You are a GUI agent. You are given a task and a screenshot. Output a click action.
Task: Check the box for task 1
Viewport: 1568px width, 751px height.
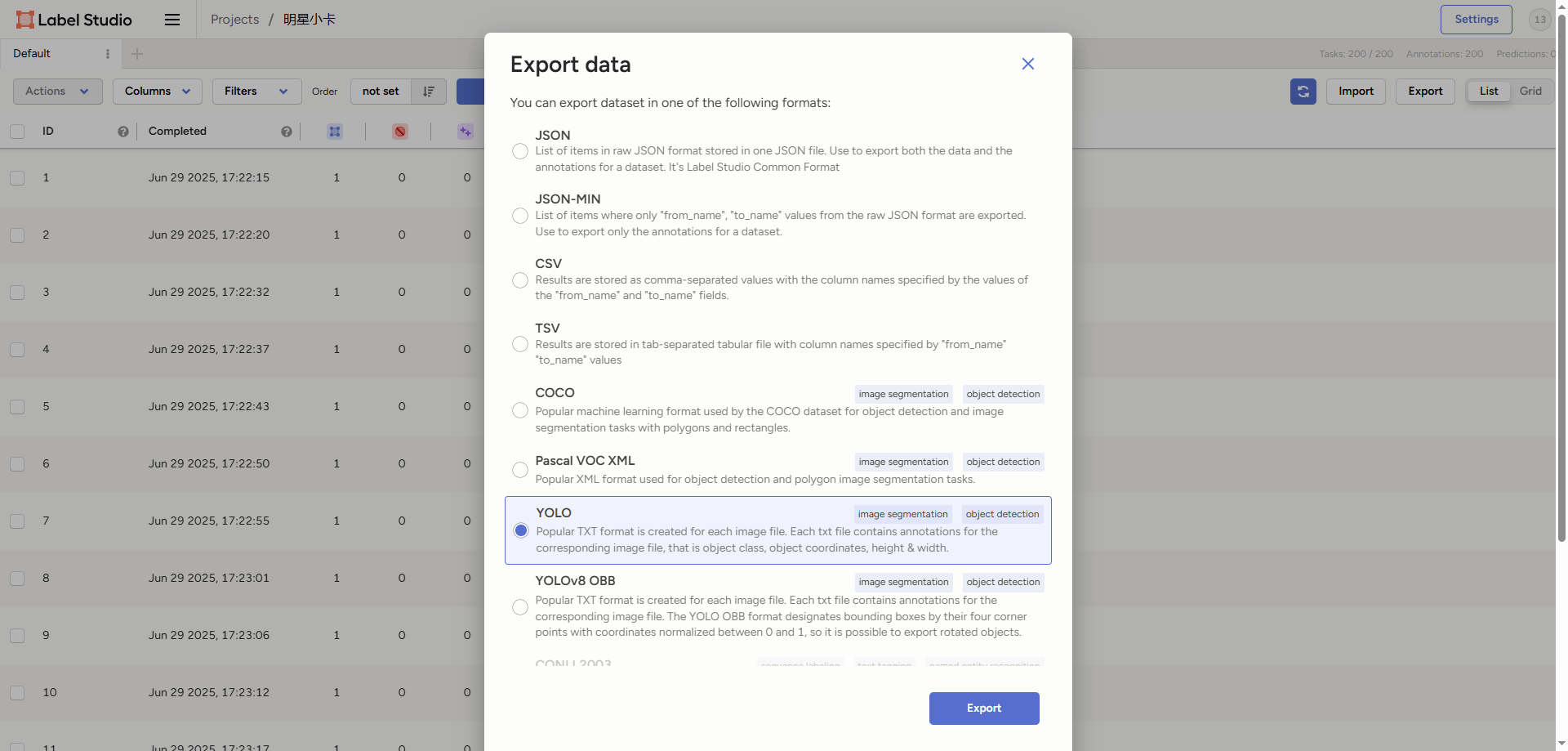tap(17, 178)
